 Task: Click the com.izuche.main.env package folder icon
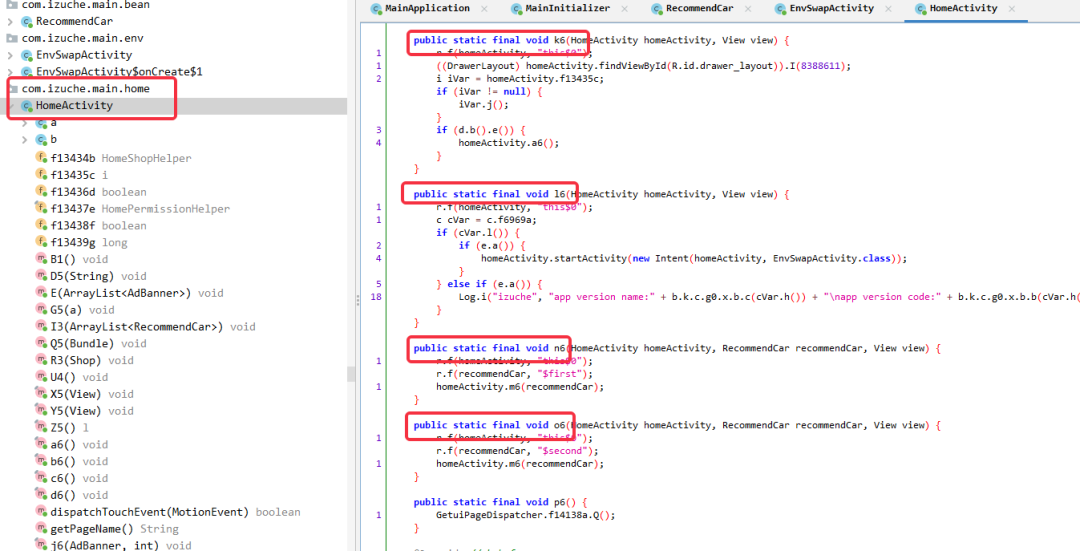pos(12,38)
